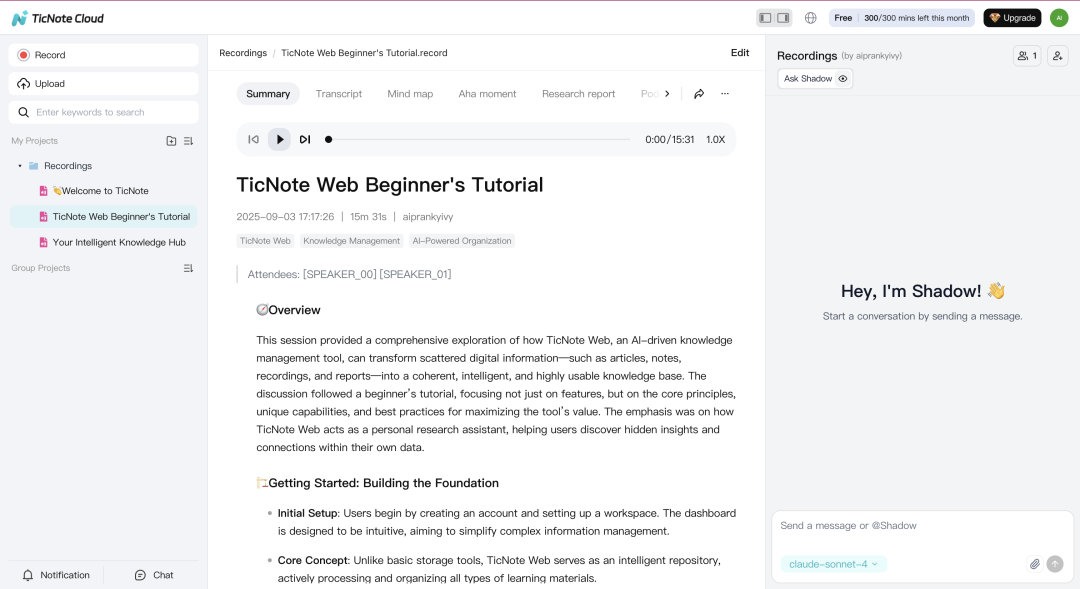The width and height of the screenshot is (1080, 589).
Task: Open the members count icon showing 1
Action: [1027, 56]
